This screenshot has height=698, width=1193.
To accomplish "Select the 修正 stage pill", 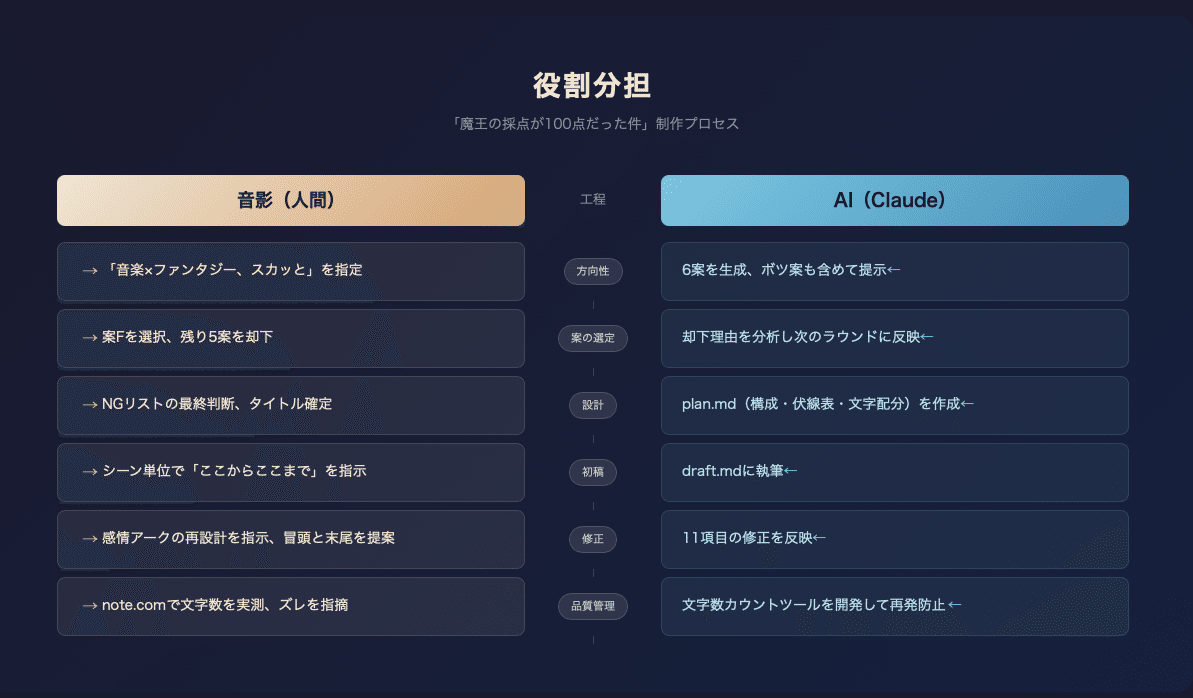I will (593, 539).
